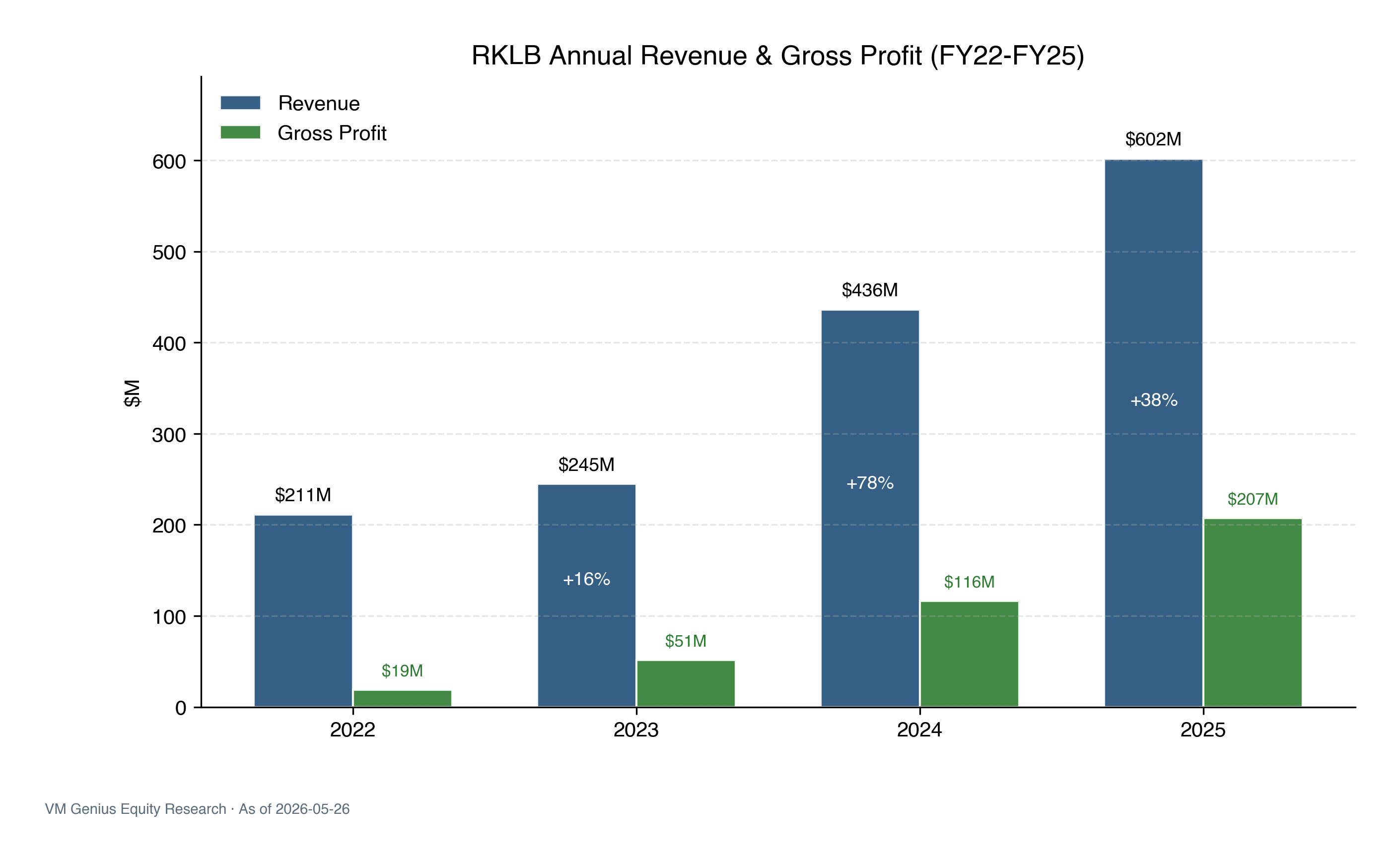Click the 'Revenue' legend label

coord(319,103)
